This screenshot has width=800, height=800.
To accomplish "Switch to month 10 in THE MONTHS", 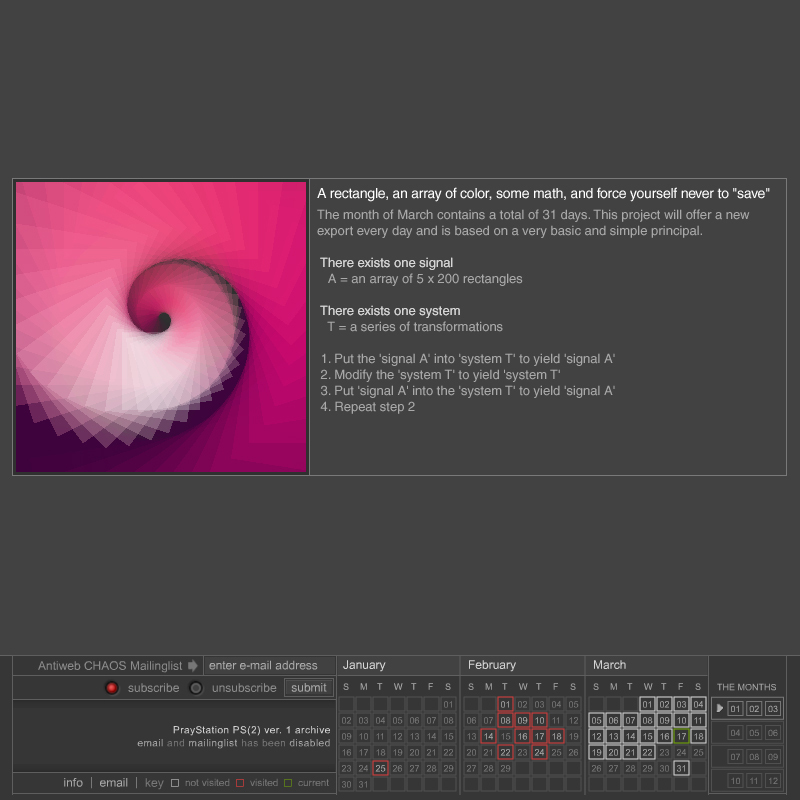I will click(735, 781).
